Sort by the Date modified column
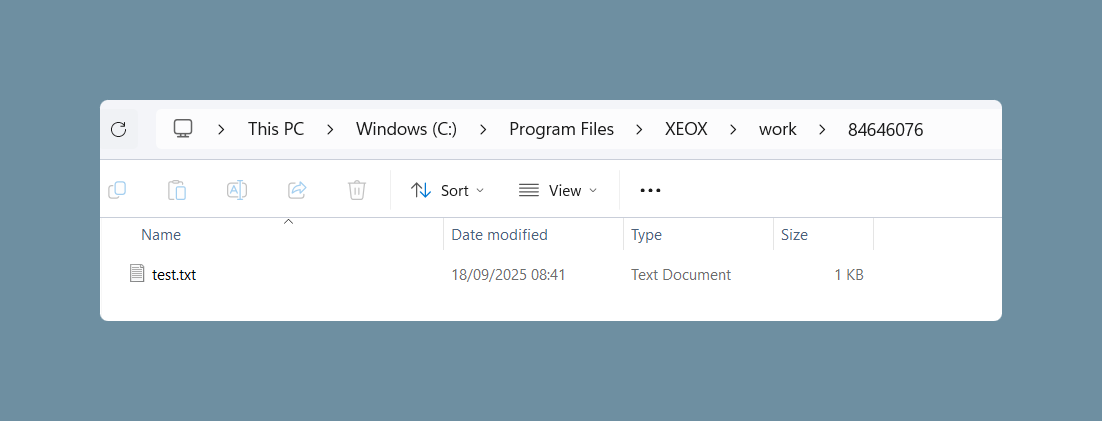This screenshot has height=421, width=1102. [x=499, y=235]
